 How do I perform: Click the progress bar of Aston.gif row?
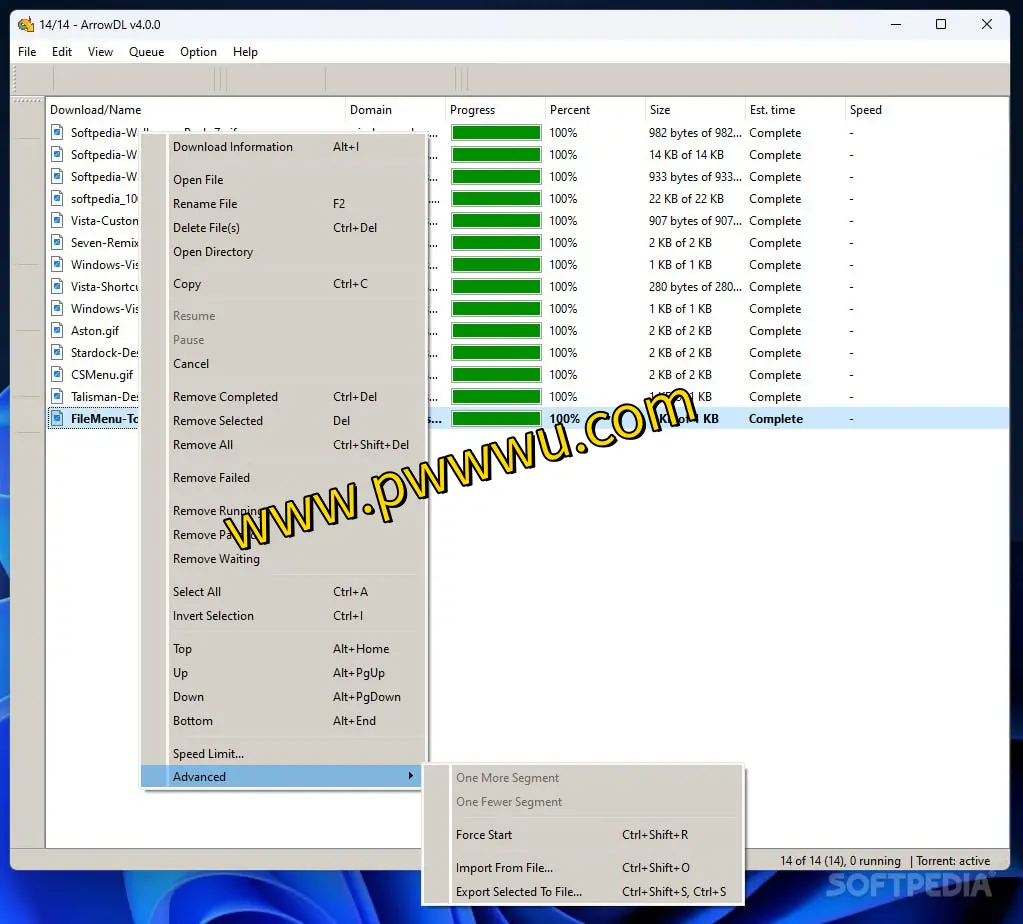point(496,331)
